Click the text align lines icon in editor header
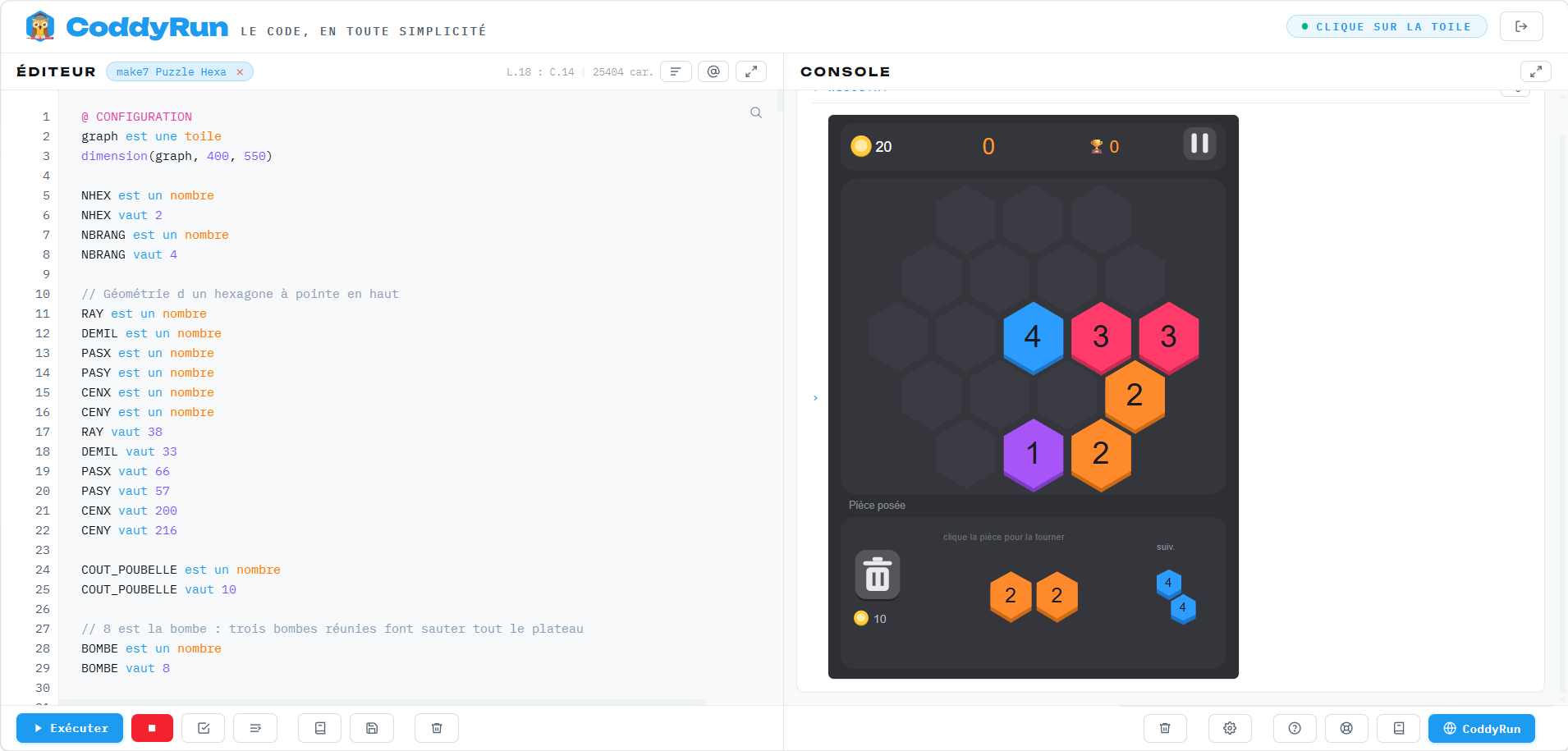 click(x=676, y=71)
